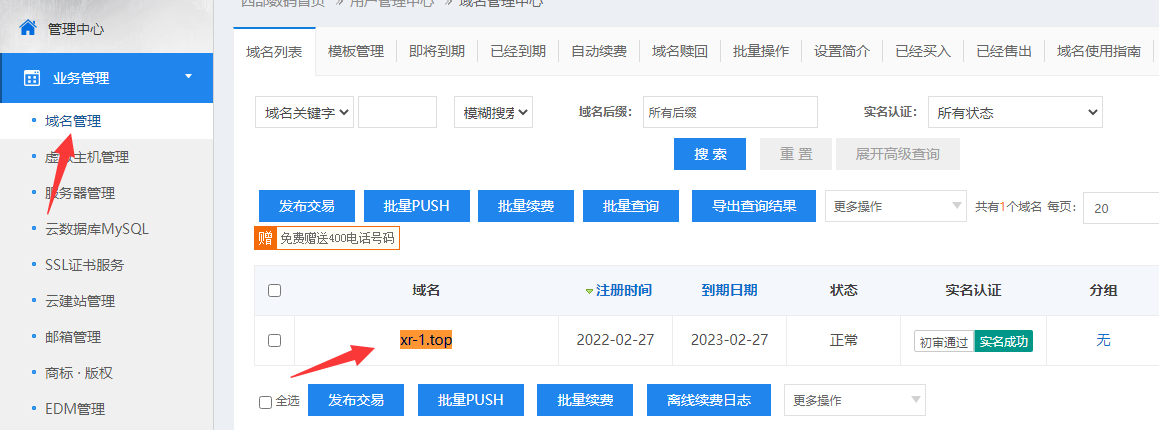Click the bottom 发布交易 button
The height and width of the screenshot is (430, 1159).
tap(356, 400)
